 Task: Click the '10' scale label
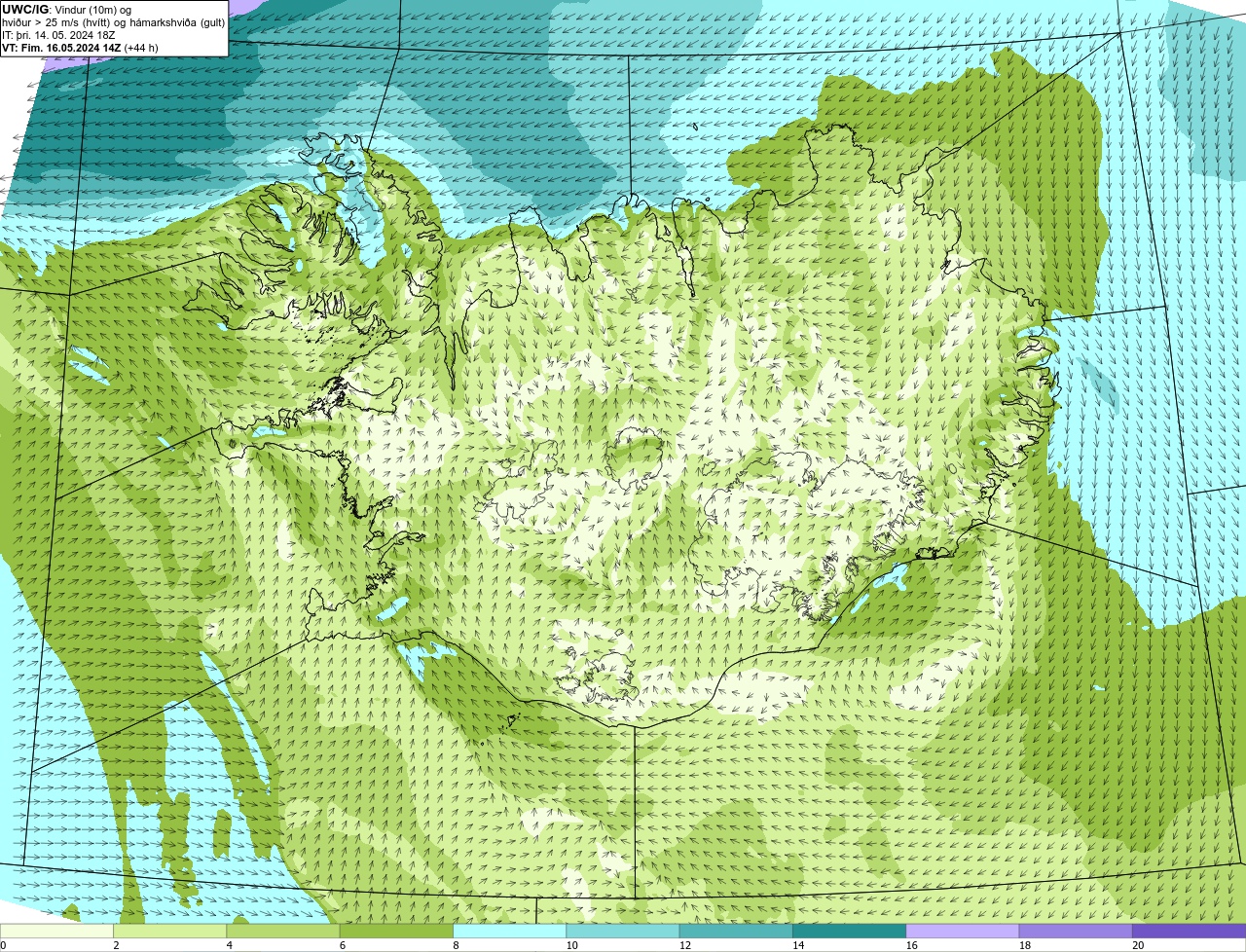(571, 945)
